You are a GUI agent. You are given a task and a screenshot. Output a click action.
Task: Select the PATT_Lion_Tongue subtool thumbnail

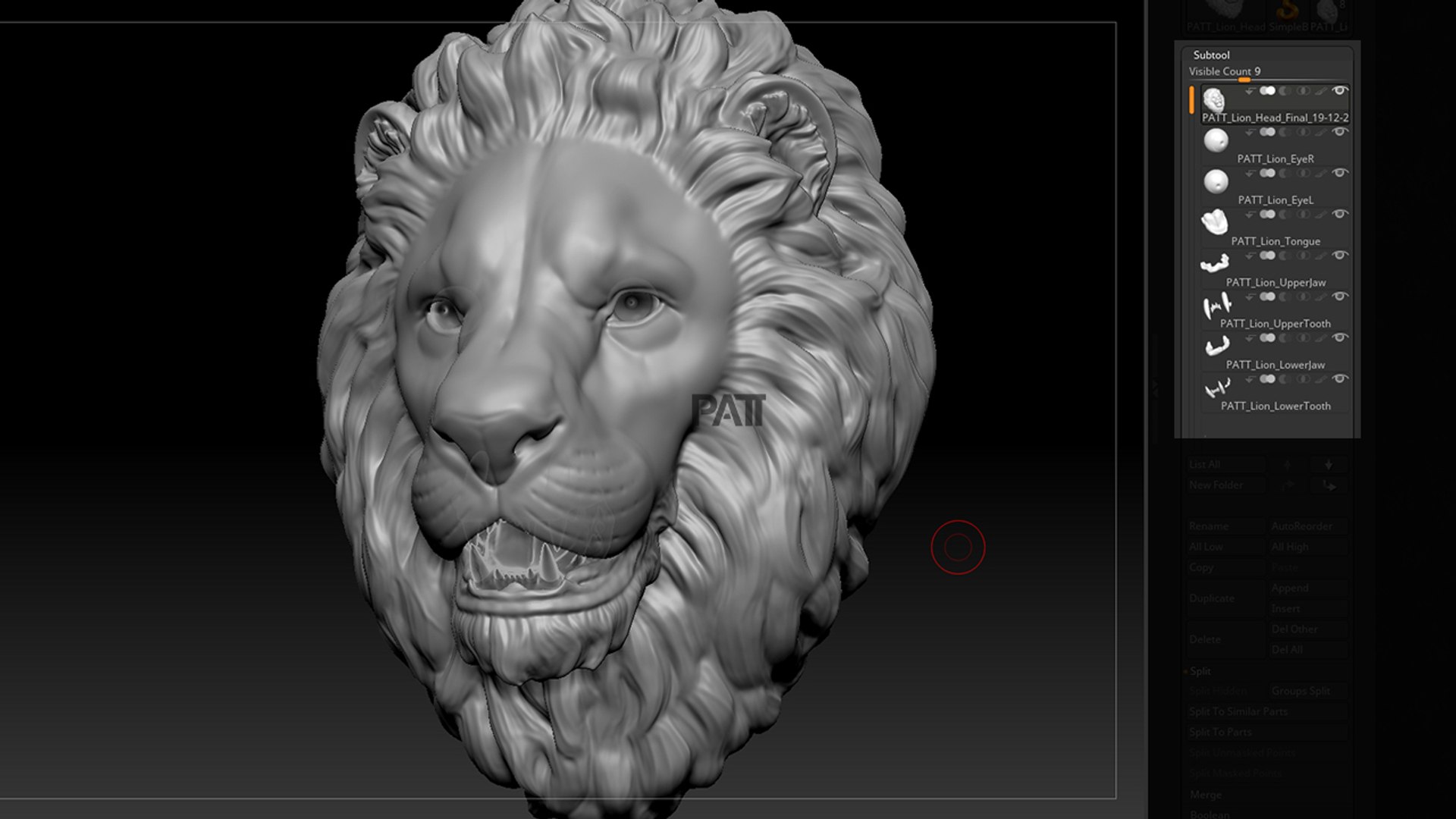tap(1215, 222)
